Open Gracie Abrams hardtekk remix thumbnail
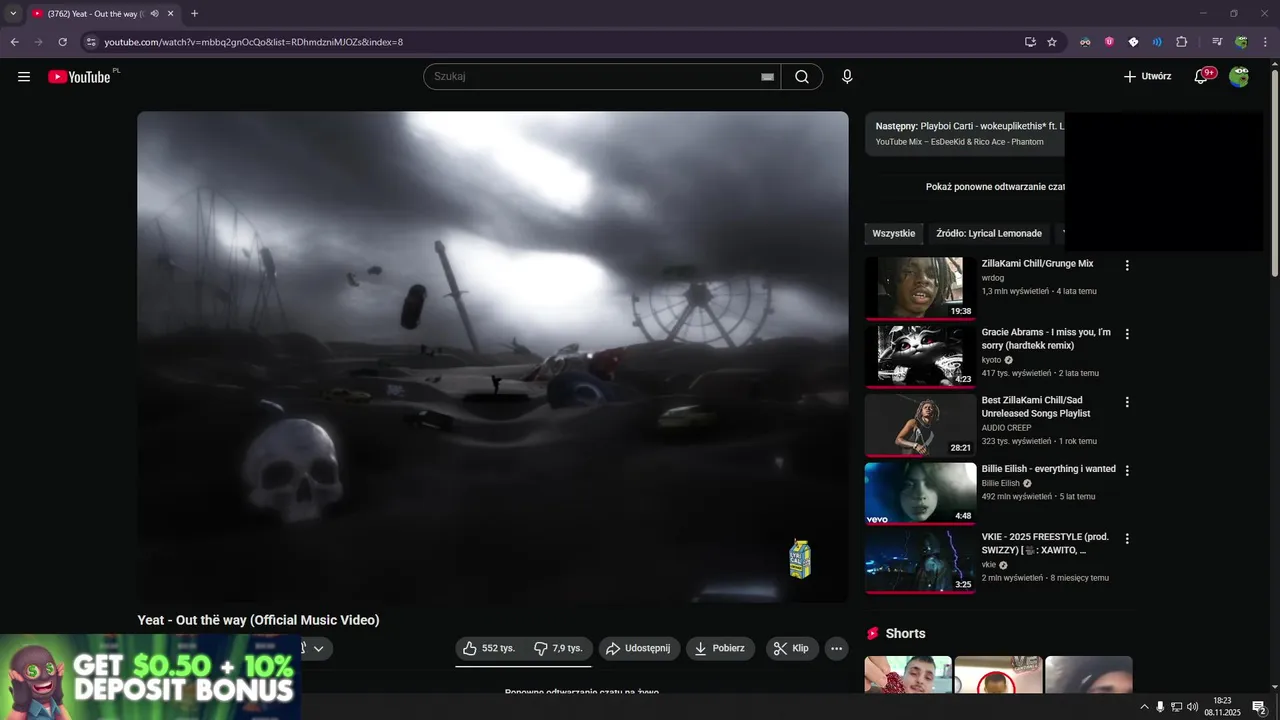This screenshot has width=1280, height=720. click(x=920, y=356)
